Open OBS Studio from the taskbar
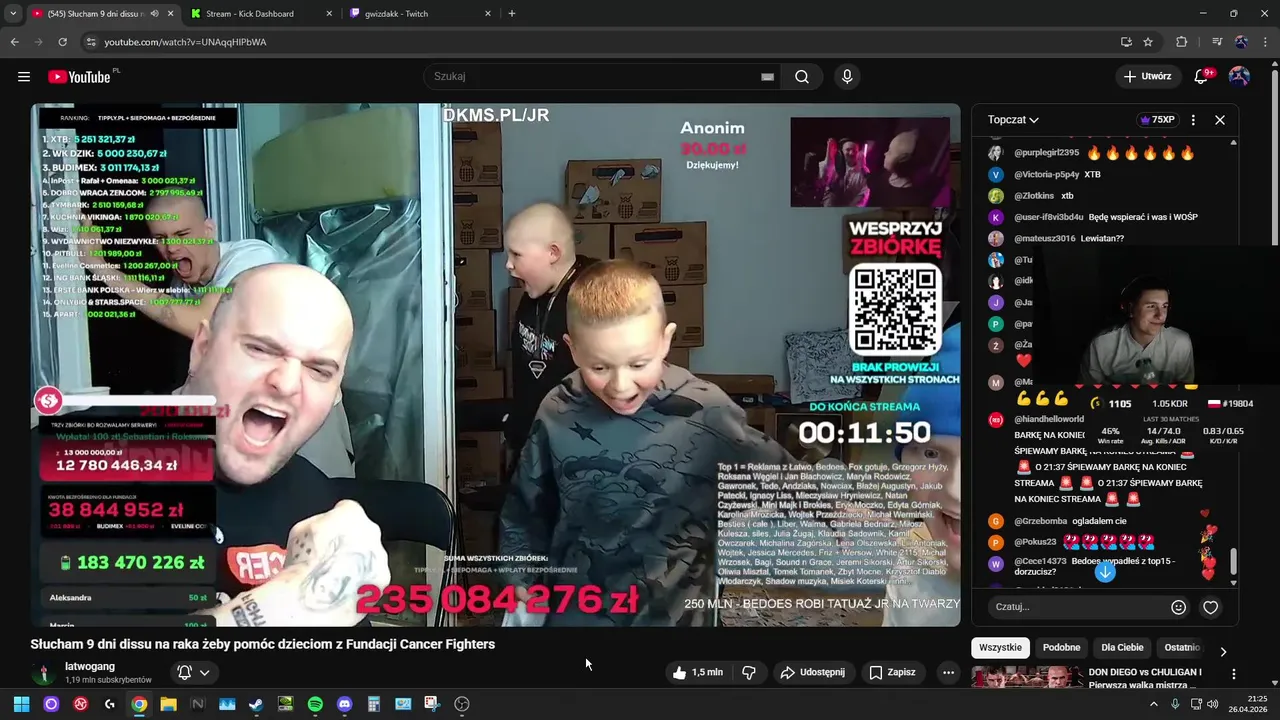This screenshot has height=720, width=1280. [462, 704]
